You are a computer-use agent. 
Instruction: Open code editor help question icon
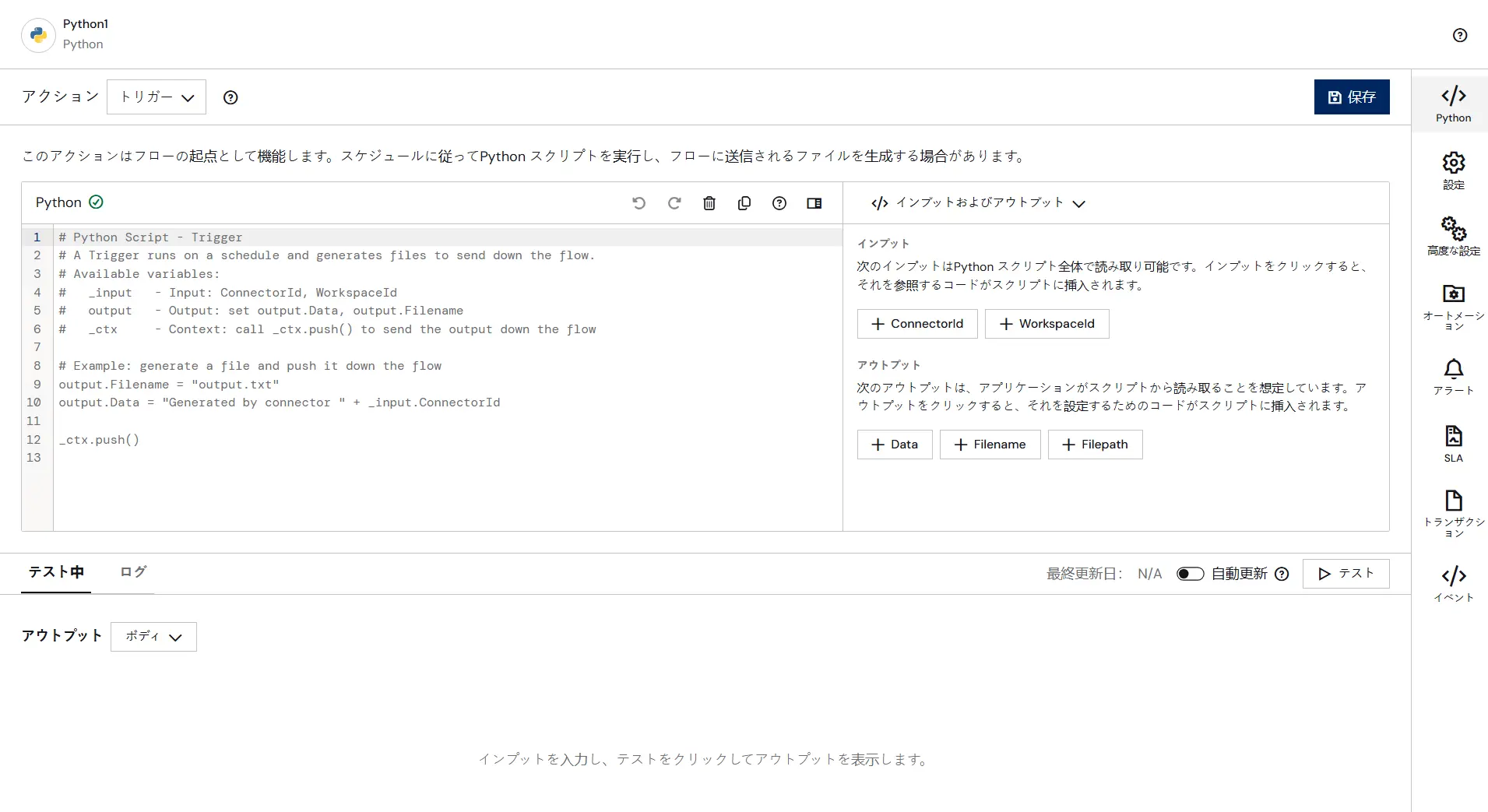[x=779, y=203]
